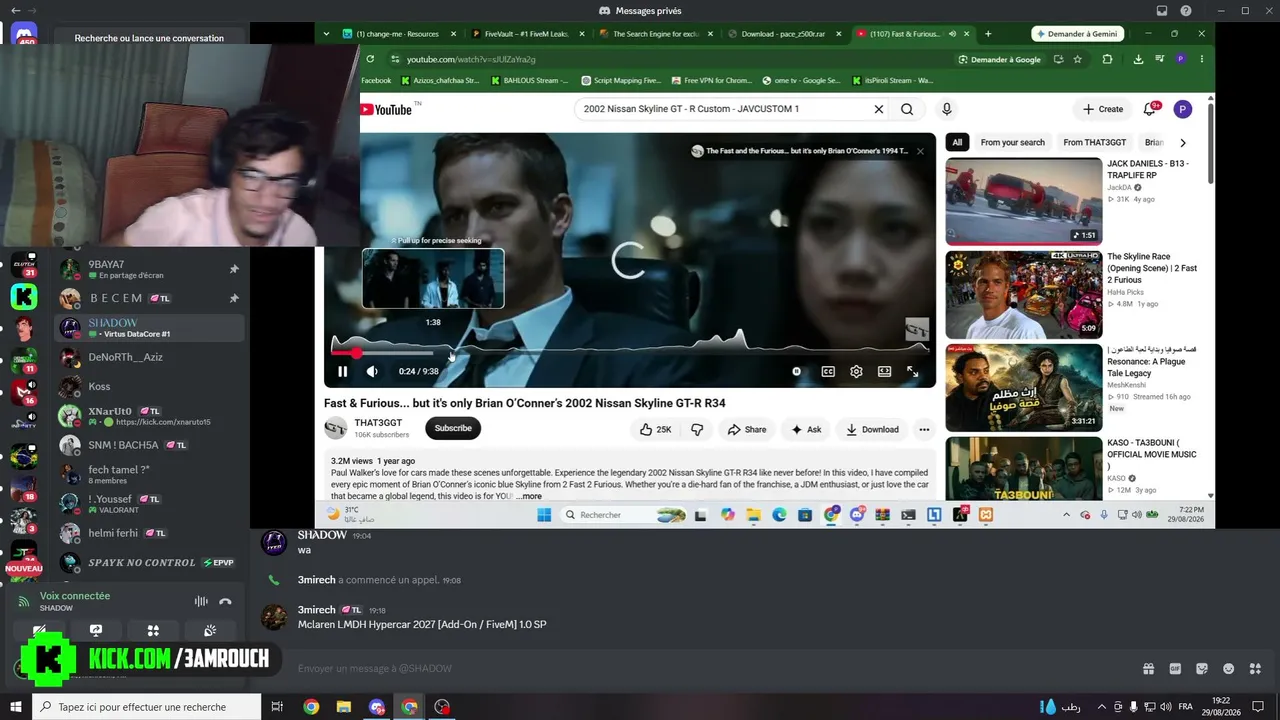Open the SHADOW direct message

[x=149, y=328]
